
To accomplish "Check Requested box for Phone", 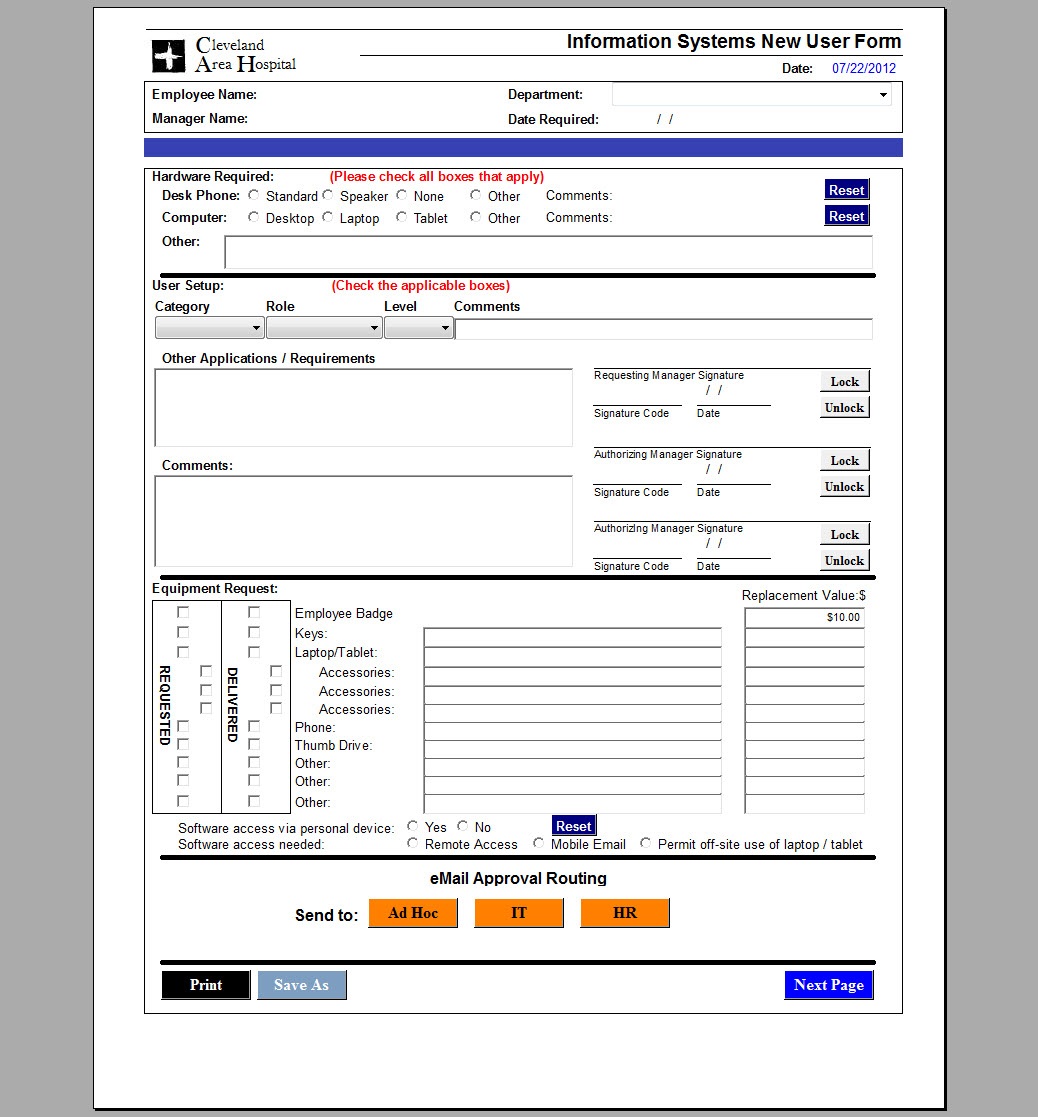I will (183, 726).
